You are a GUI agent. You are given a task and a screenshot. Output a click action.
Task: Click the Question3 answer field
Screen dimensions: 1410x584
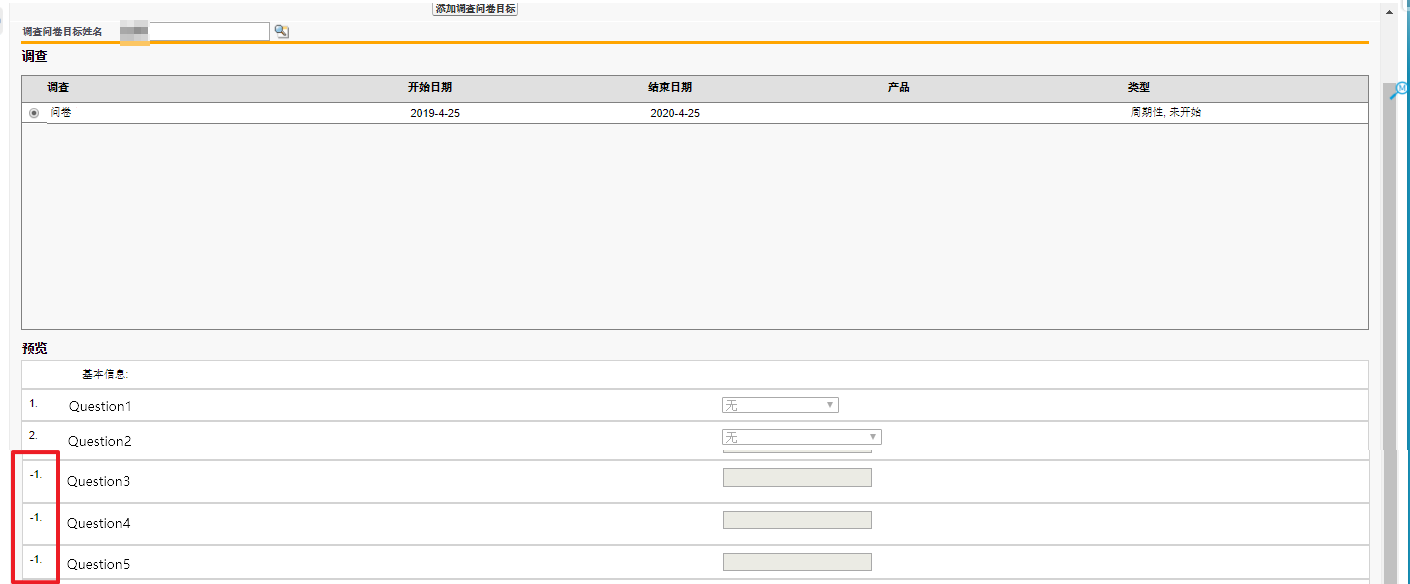[797, 478]
